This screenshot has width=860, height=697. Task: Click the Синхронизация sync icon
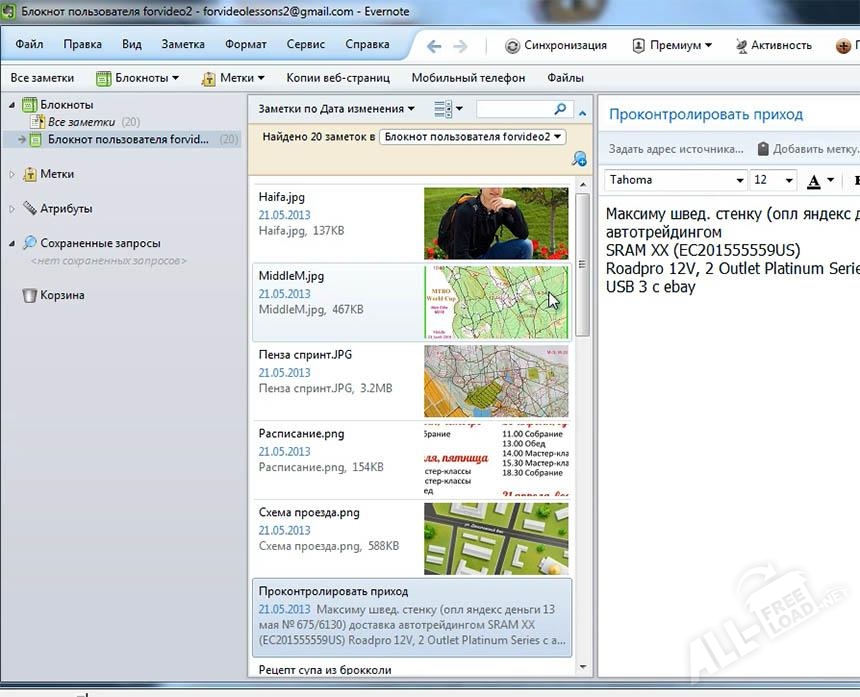pos(512,45)
